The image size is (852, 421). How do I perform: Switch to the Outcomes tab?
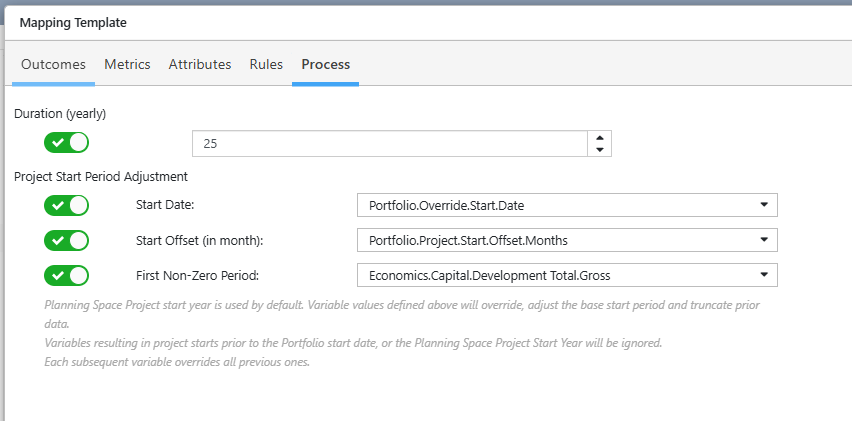coord(53,65)
